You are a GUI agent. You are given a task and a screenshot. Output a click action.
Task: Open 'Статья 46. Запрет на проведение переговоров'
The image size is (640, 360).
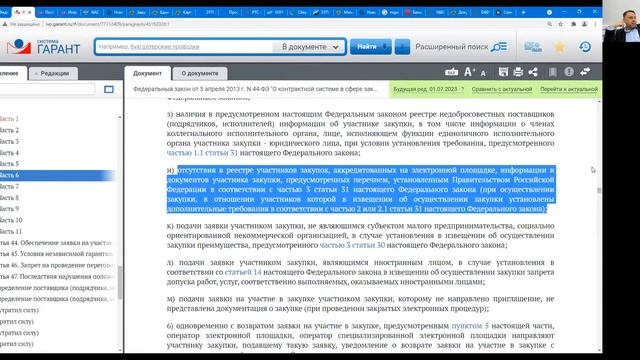point(56,265)
